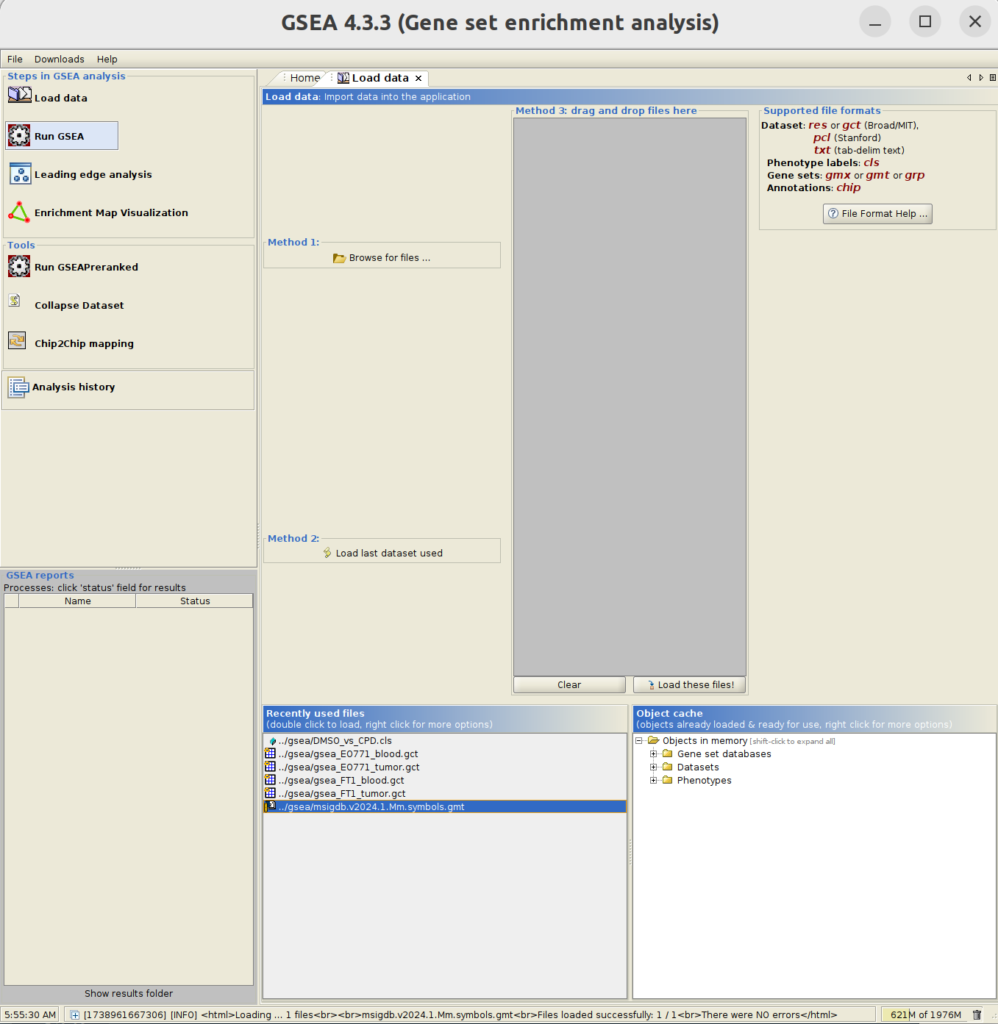Minimize the GSEA window

[x=875, y=22]
